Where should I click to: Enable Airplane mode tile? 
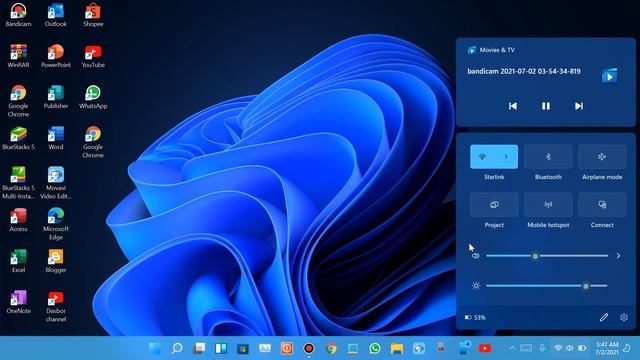point(602,157)
